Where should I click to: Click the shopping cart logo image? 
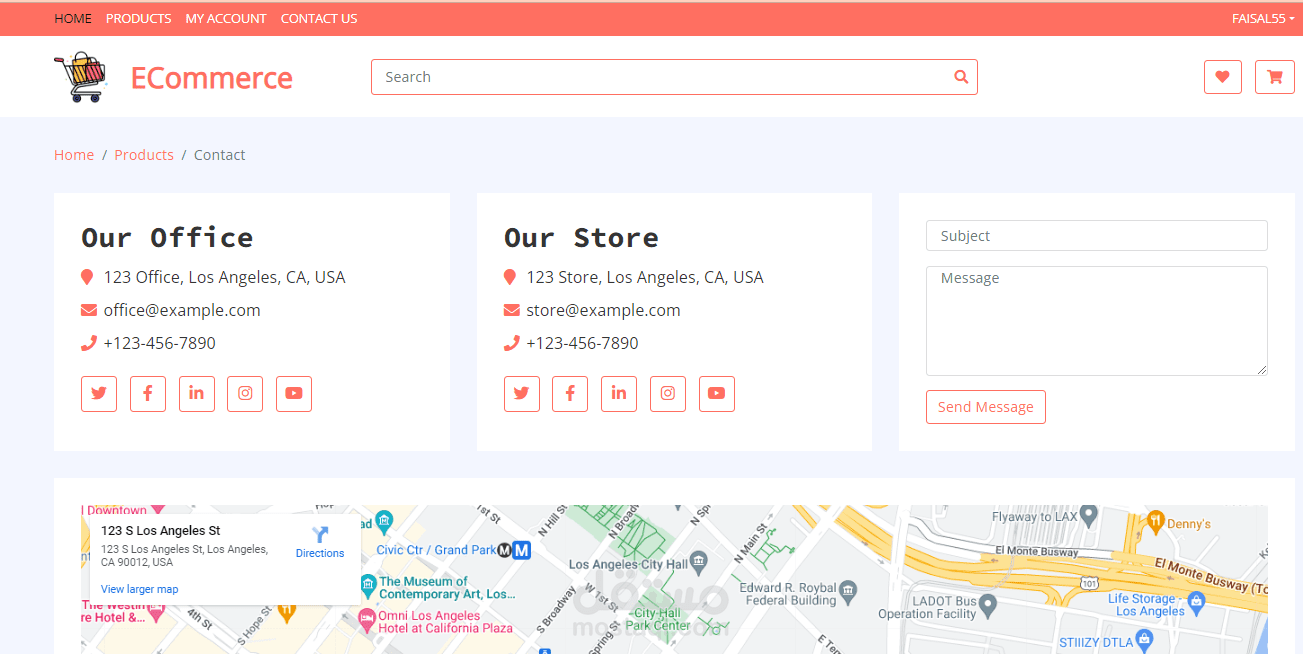click(80, 77)
